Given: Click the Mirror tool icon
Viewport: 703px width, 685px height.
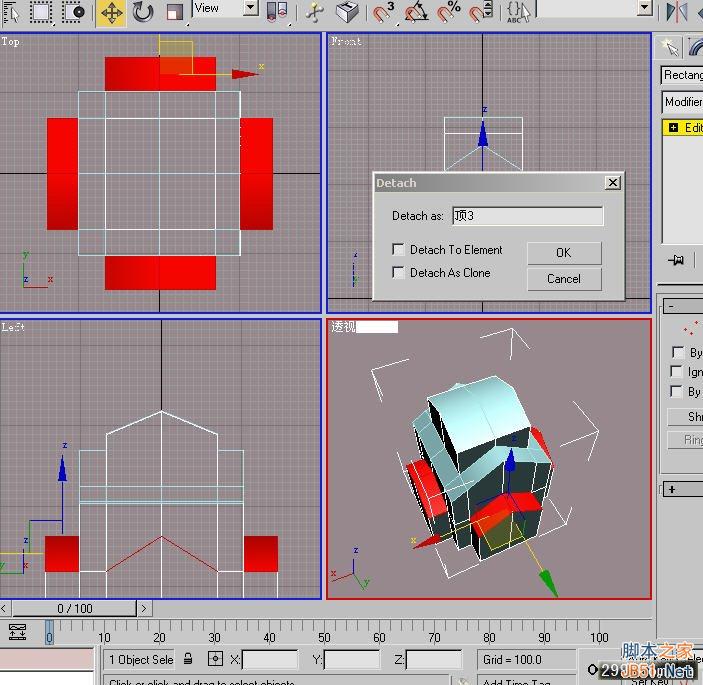Looking at the screenshot, I should click(677, 12).
